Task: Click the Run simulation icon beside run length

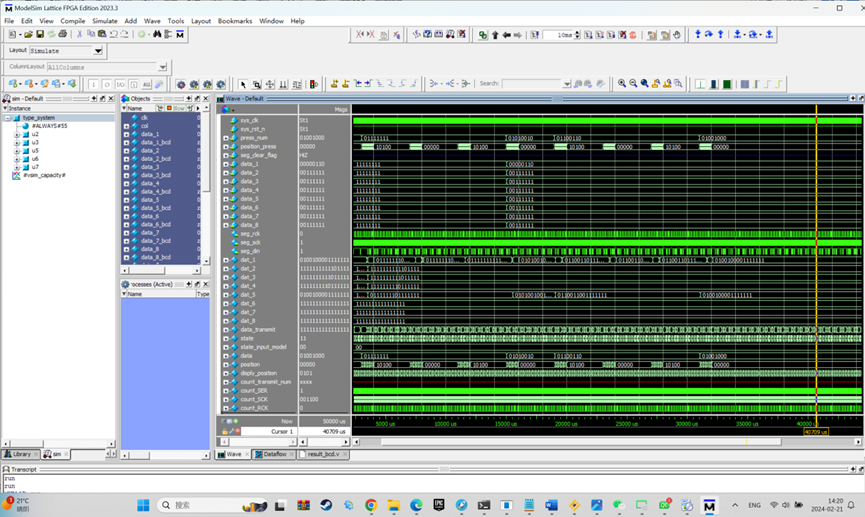Action: [589, 35]
